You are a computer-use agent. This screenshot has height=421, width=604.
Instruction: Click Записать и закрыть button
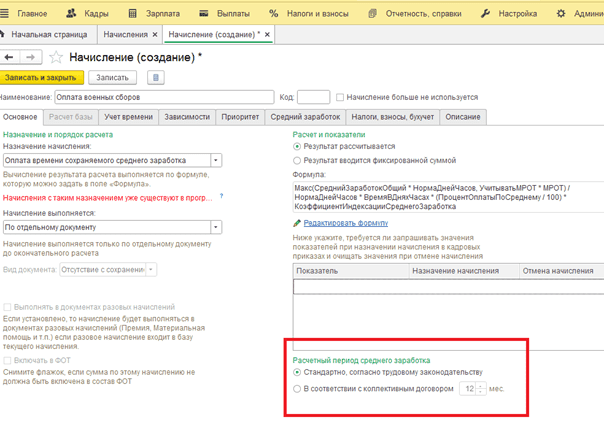[x=40, y=77]
